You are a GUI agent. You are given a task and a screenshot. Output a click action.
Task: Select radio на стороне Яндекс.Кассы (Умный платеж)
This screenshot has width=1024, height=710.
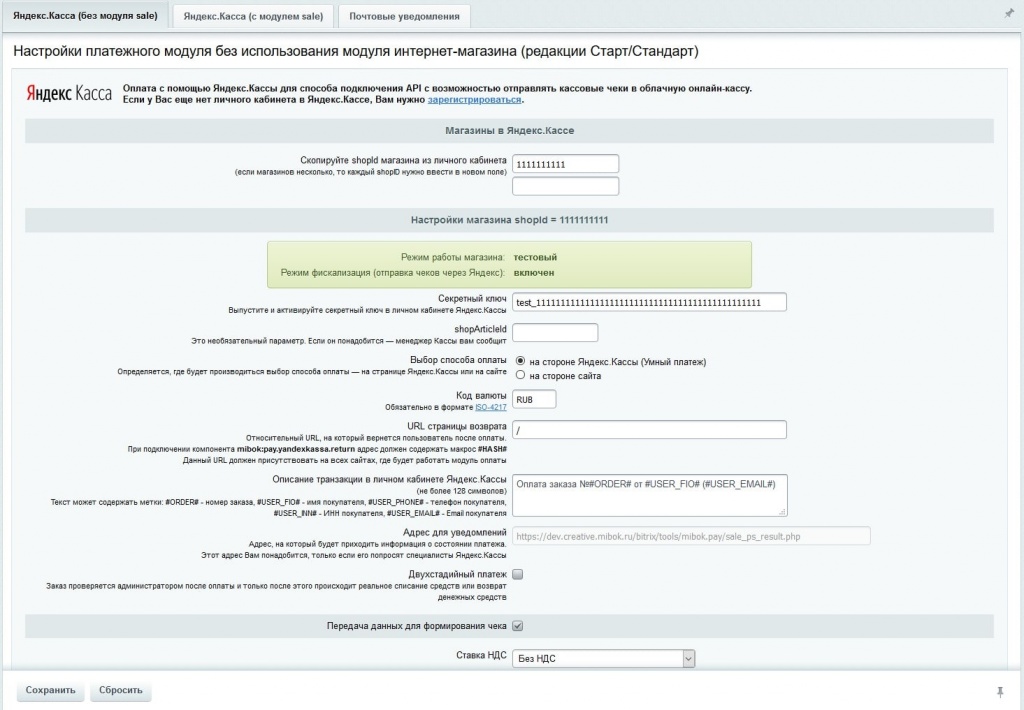520,361
